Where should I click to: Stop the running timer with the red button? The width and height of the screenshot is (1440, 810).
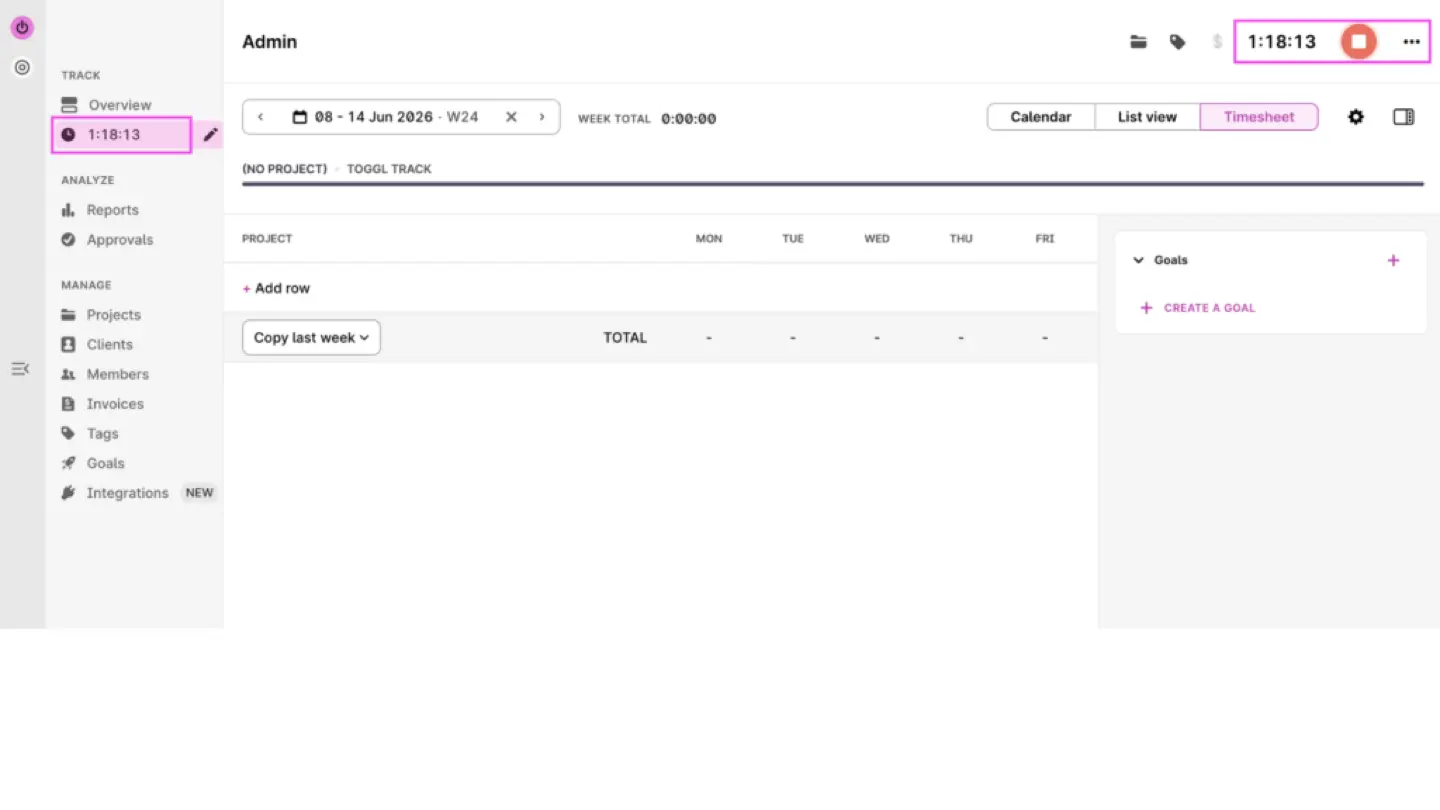pyautogui.click(x=1358, y=41)
